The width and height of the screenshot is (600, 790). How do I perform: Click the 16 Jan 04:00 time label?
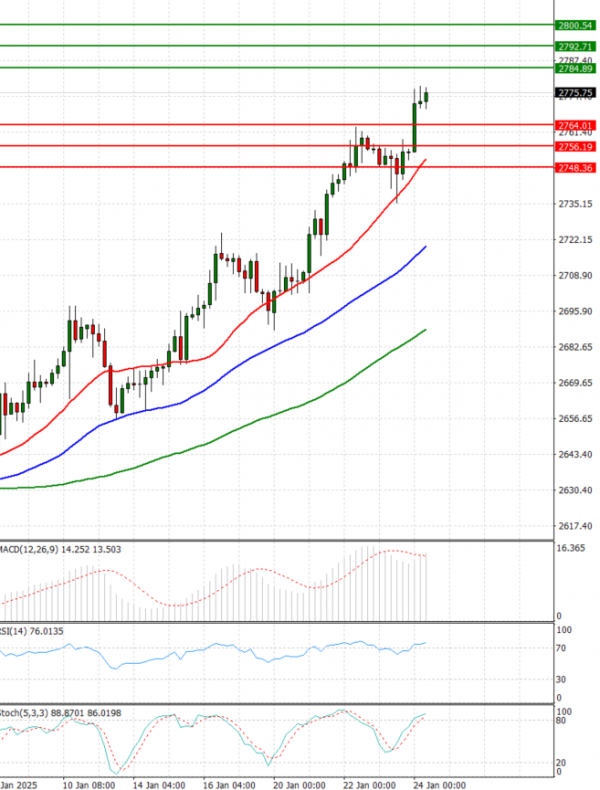click(229, 785)
